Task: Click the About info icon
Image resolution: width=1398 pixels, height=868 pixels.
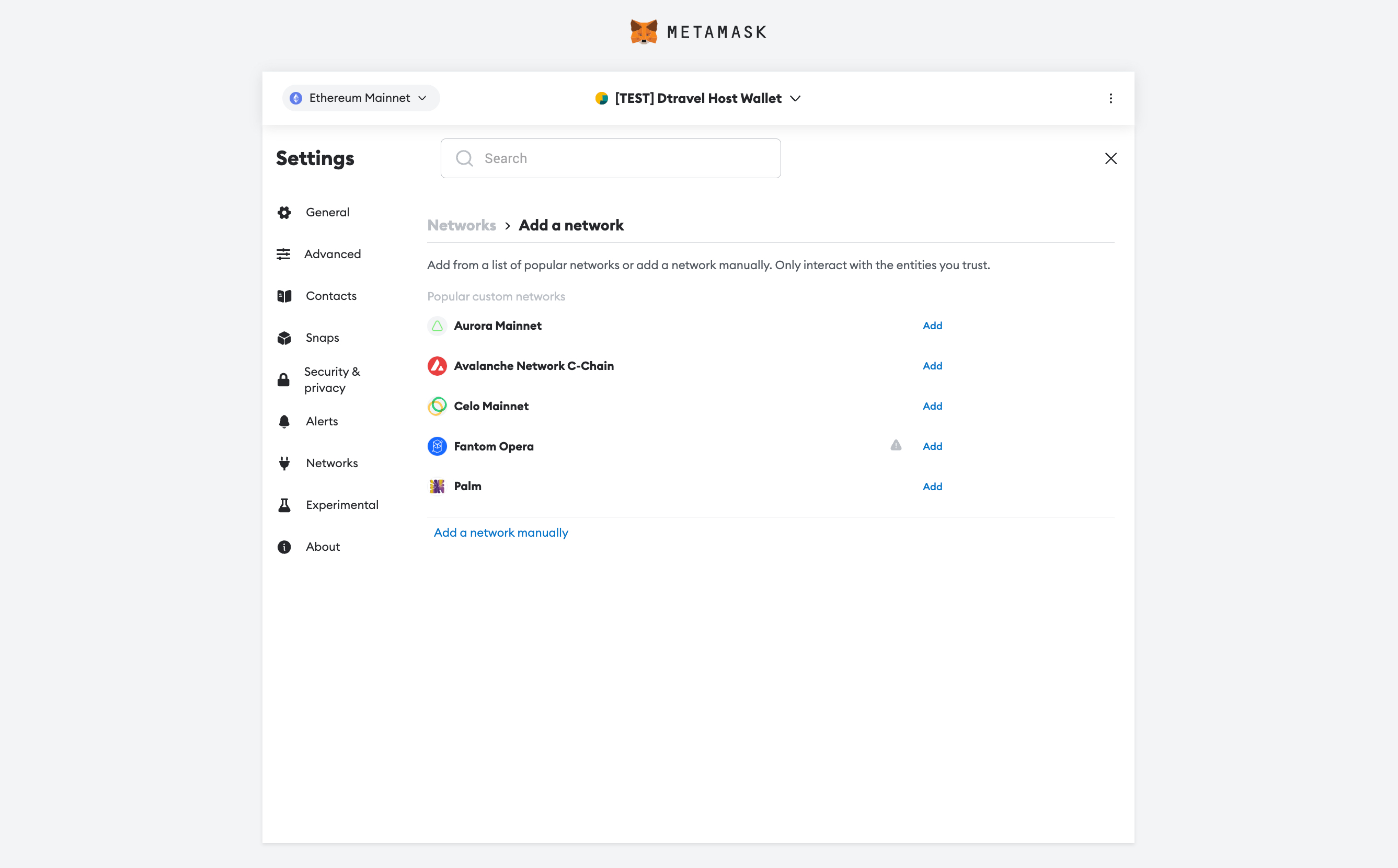Action: [x=284, y=547]
